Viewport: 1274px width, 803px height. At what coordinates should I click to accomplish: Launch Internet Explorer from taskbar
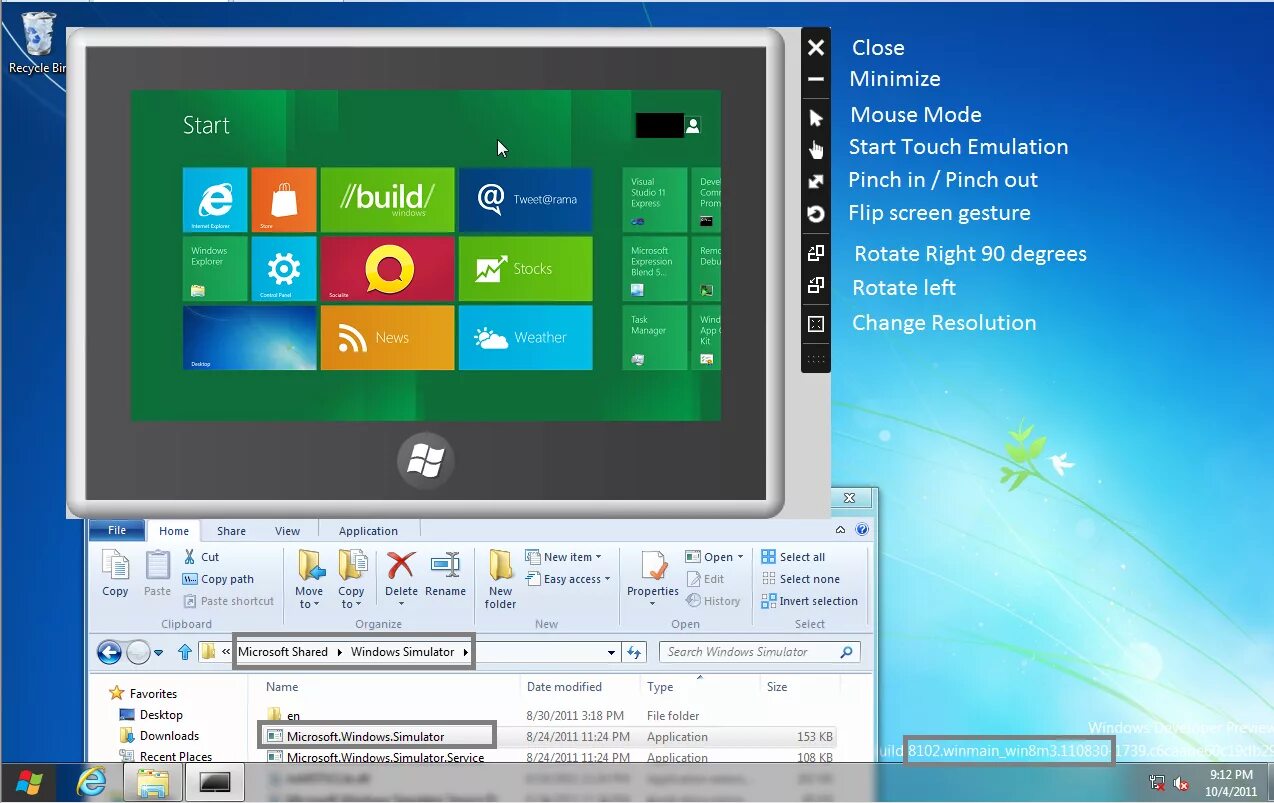coord(91,782)
